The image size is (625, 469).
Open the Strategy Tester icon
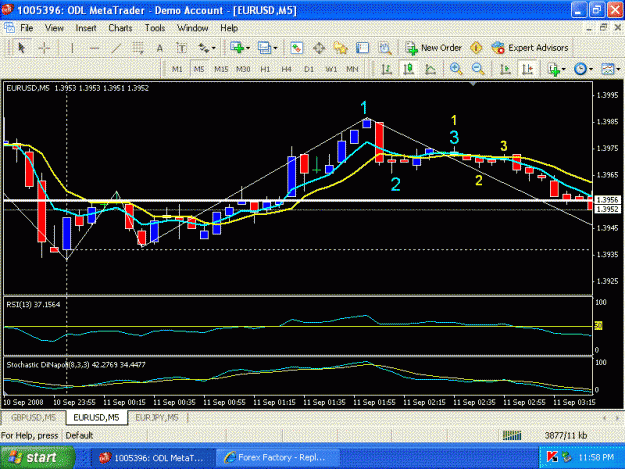tap(385, 48)
